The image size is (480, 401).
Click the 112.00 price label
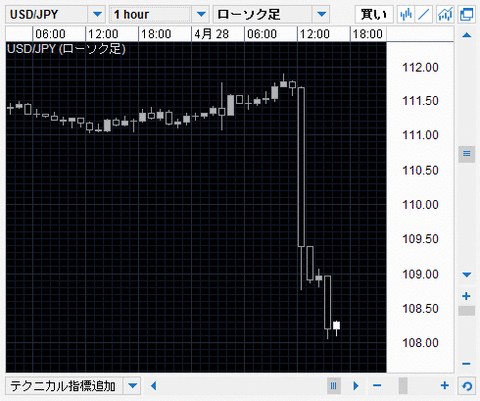(420, 68)
